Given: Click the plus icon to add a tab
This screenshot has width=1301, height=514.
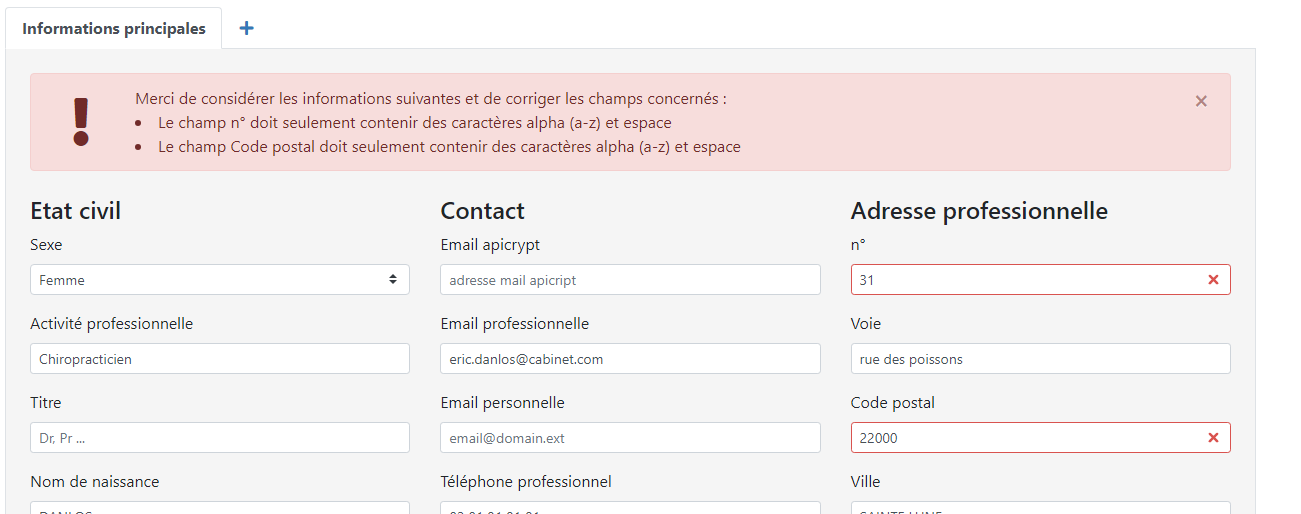Looking at the screenshot, I should coord(246,28).
